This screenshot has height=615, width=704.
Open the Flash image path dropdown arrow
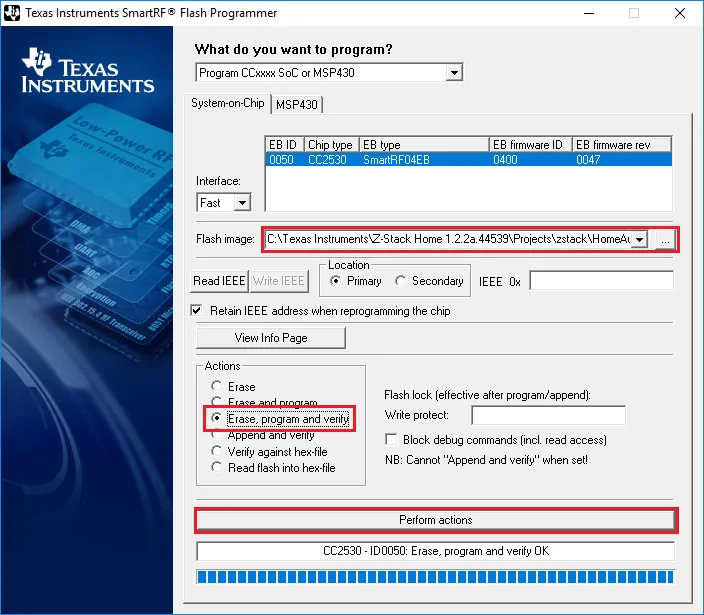639,240
